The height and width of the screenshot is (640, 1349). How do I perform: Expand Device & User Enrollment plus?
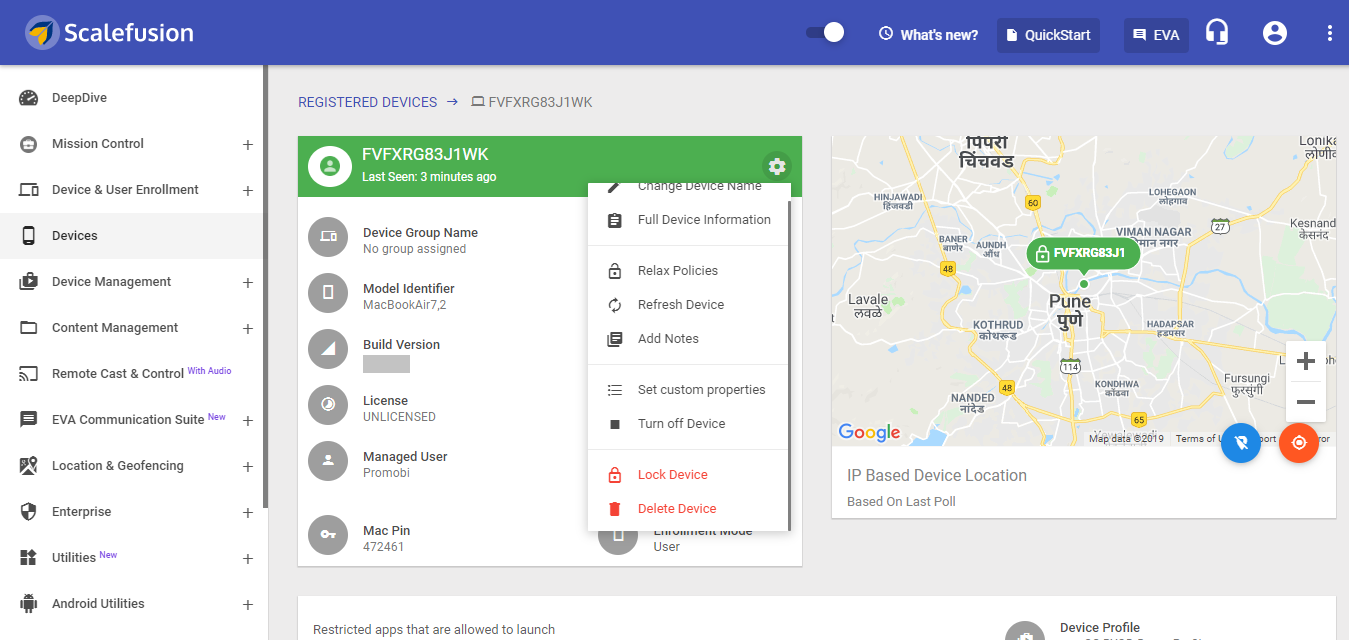[x=248, y=191]
